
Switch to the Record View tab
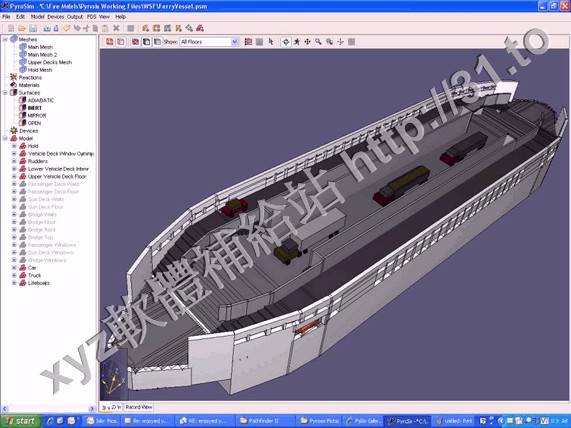point(138,407)
